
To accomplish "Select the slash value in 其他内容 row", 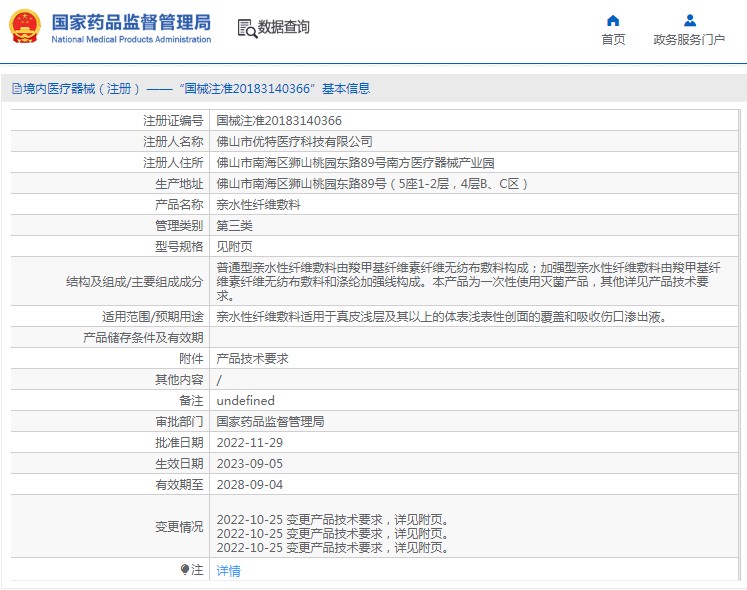I will 219,380.
